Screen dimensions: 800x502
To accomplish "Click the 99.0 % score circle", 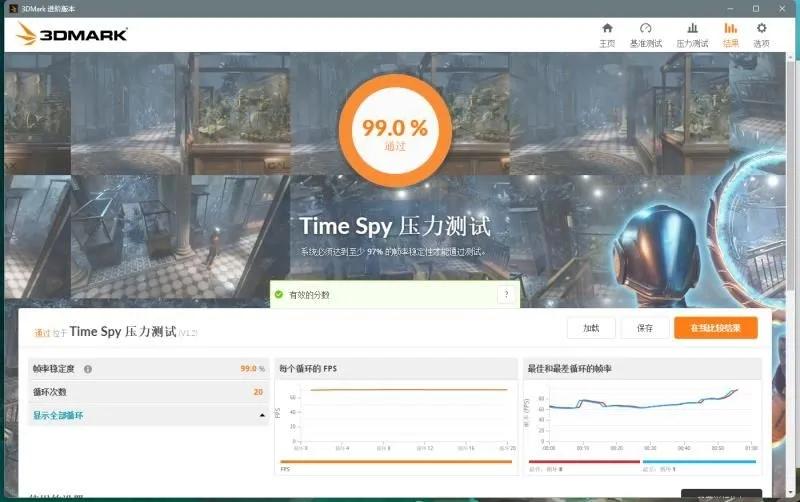I will [395, 130].
